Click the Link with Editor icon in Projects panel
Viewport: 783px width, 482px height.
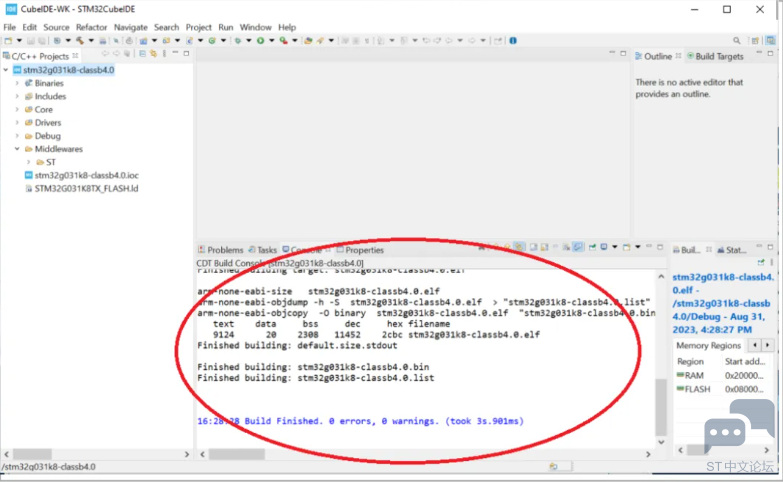click(x=154, y=53)
